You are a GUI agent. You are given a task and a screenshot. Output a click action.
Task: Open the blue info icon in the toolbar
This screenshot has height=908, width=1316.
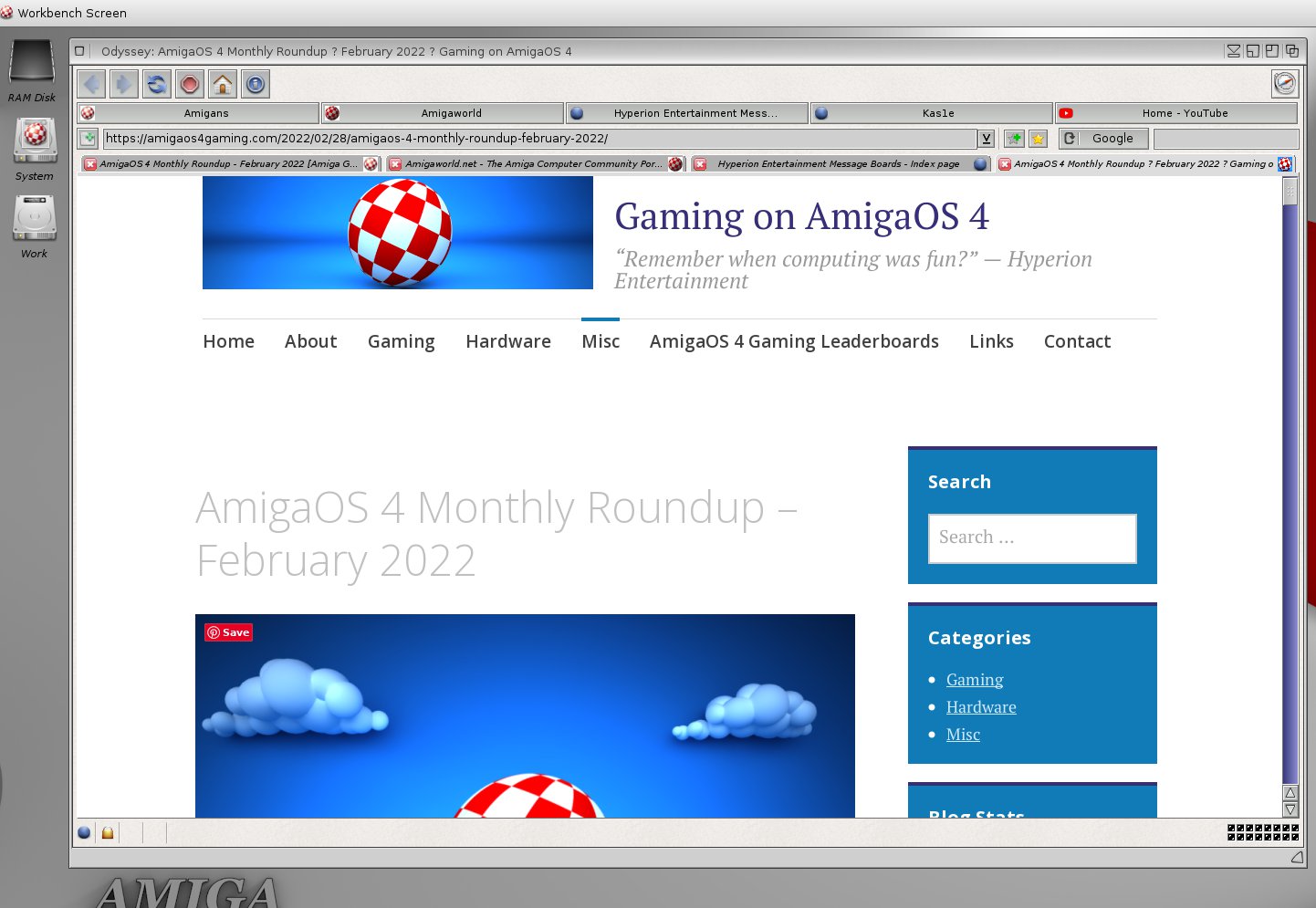coord(256,85)
